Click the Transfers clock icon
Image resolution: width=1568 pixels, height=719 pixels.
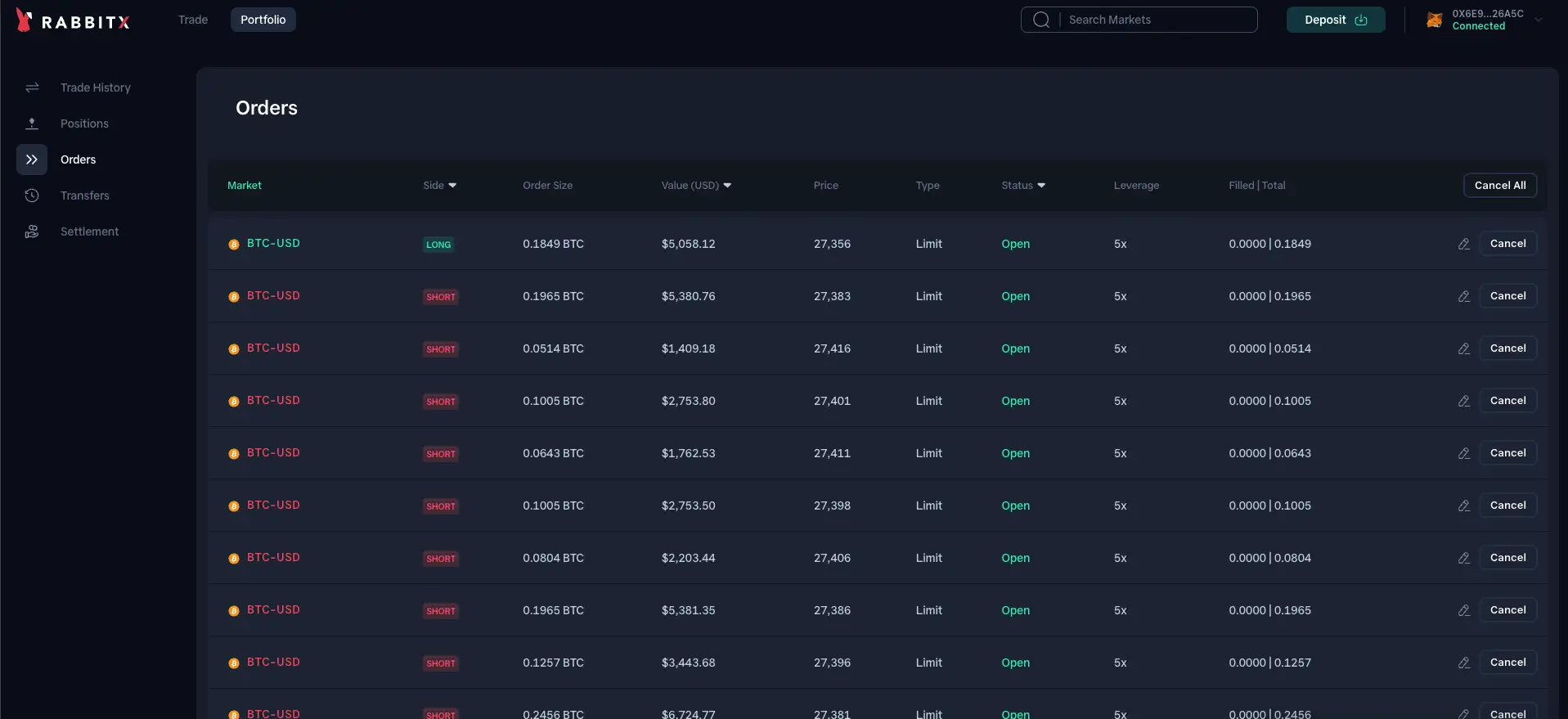[32, 195]
